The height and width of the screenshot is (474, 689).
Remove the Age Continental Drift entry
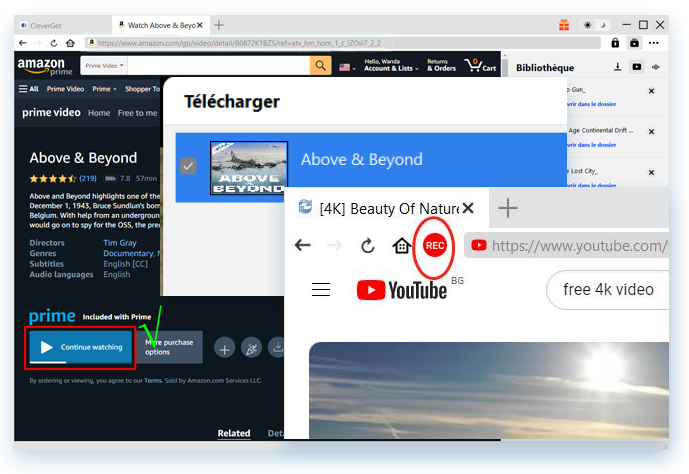652,132
